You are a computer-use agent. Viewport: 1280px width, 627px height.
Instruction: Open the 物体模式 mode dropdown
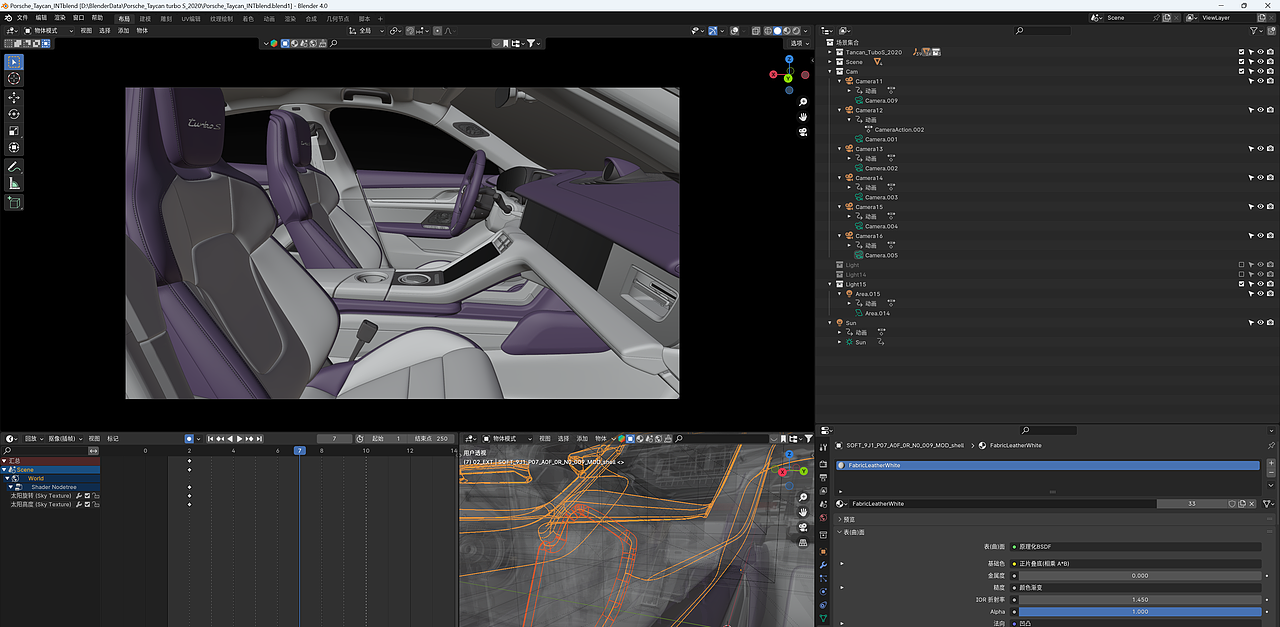pyautogui.click(x=46, y=31)
